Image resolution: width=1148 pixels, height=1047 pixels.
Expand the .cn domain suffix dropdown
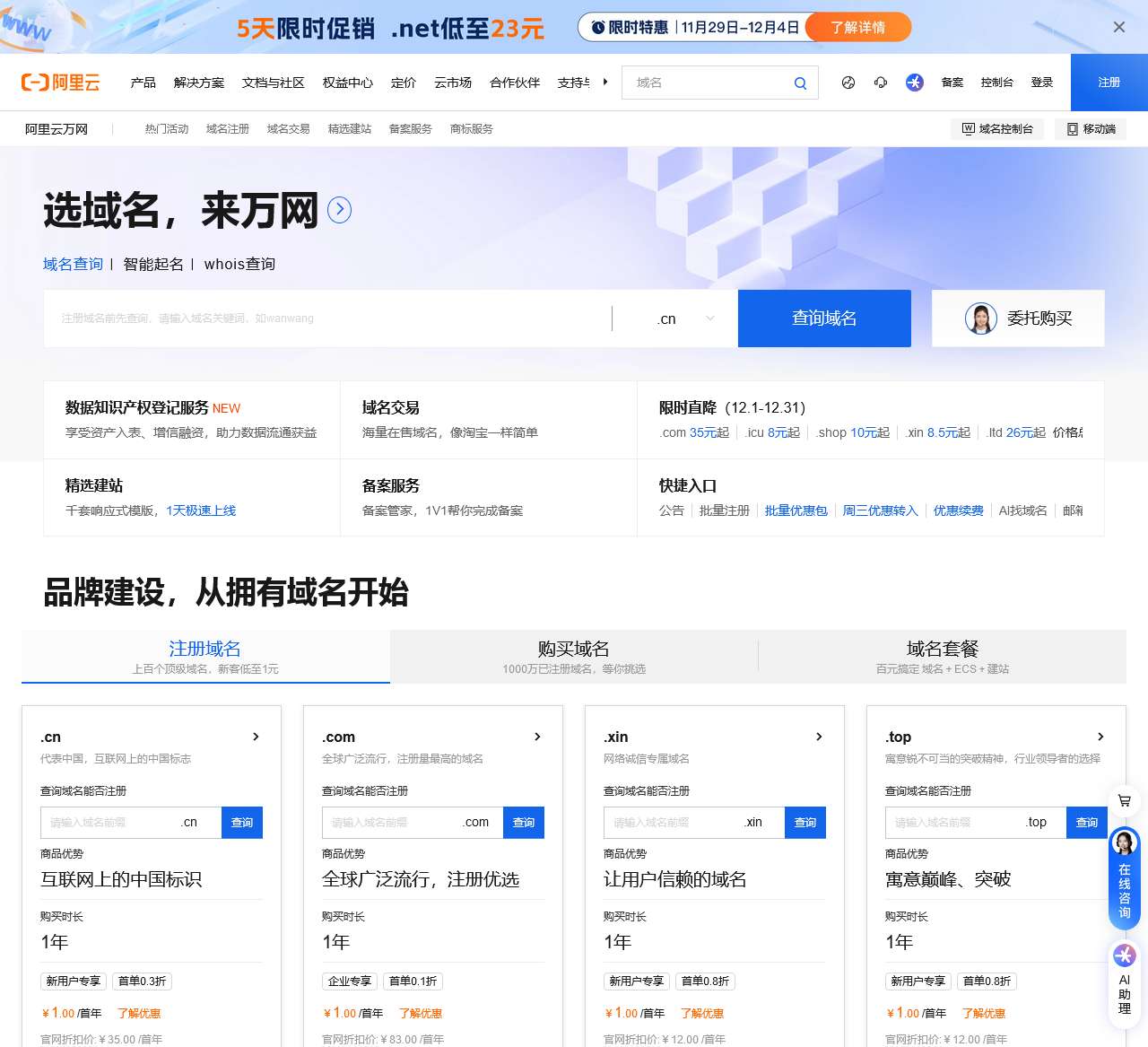[686, 318]
